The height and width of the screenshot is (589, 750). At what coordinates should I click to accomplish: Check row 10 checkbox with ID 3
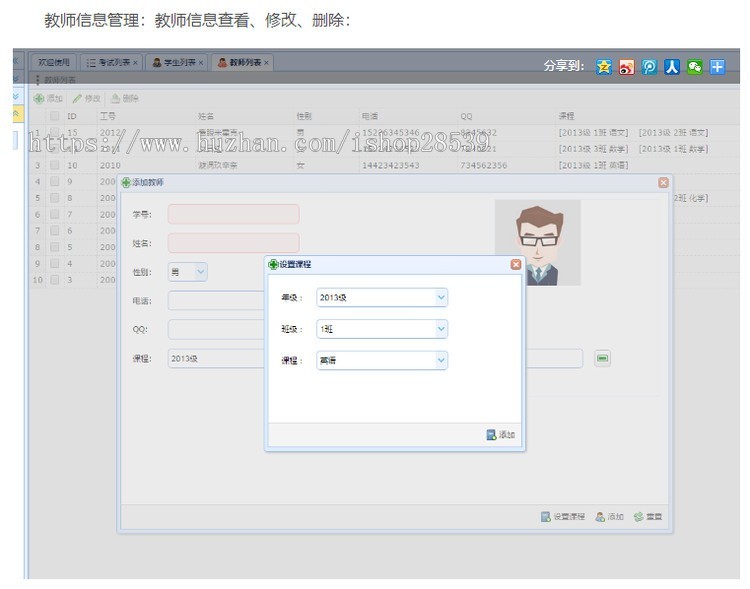(x=55, y=279)
